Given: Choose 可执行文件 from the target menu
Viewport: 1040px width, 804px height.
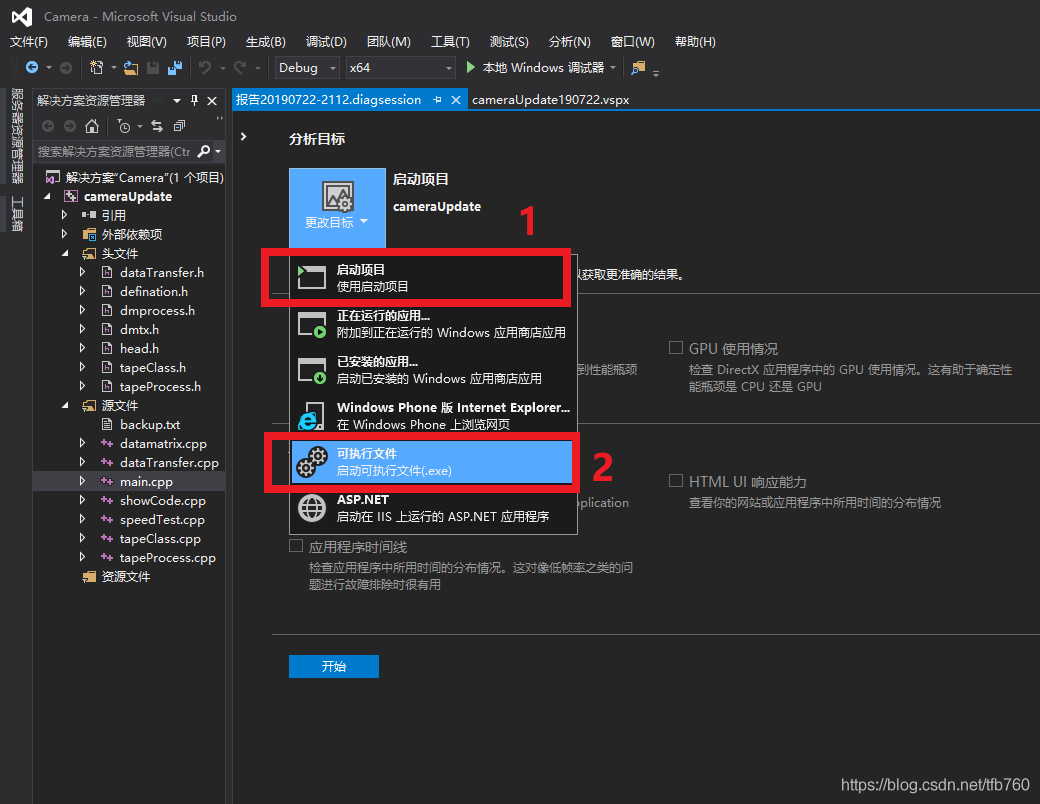Looking at the screenshot, I should click(x=432, y=462).
